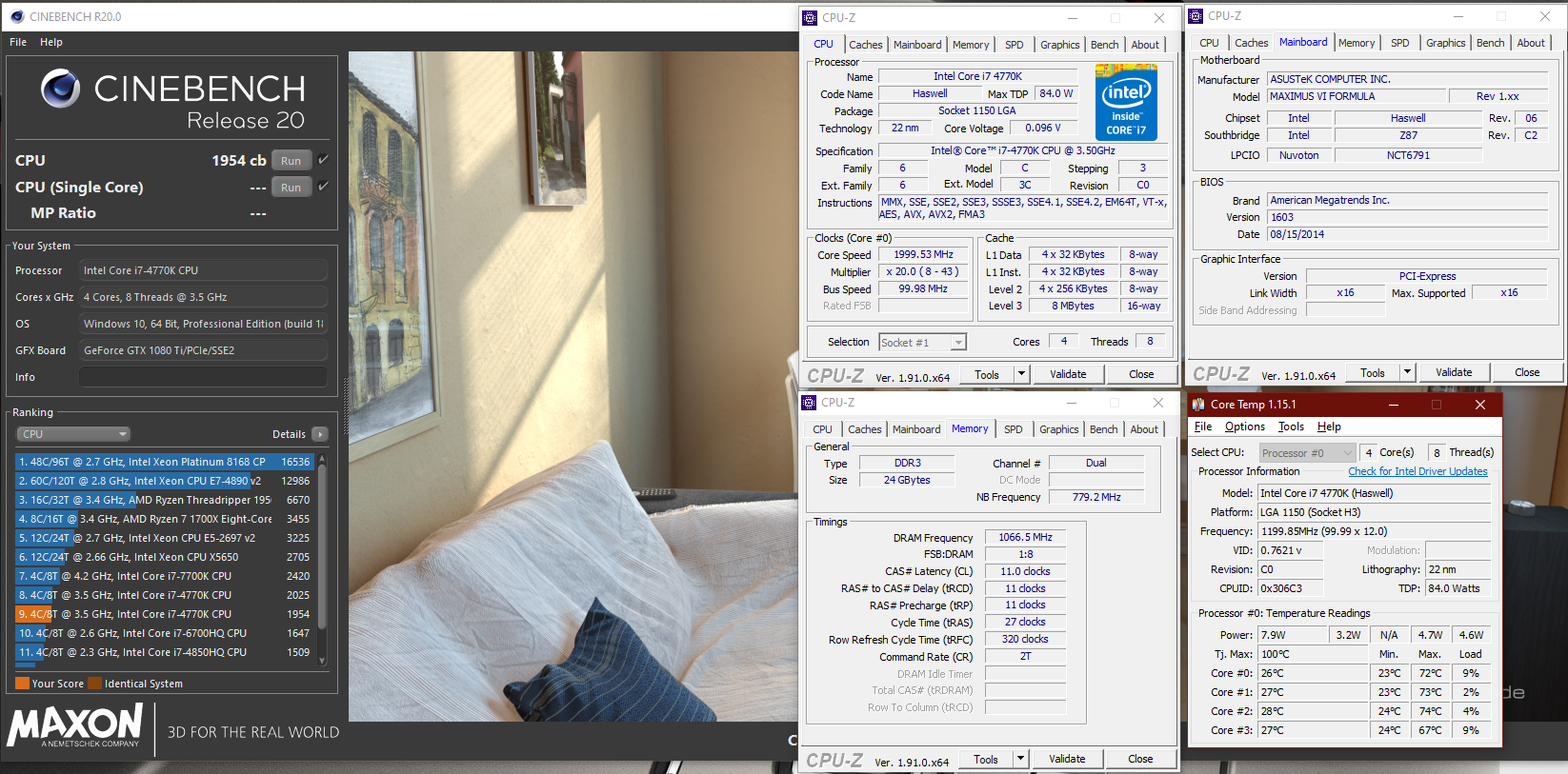This screenshot has width=1568, height=774.
Task: Select ranking row Core i7-4850HQ CPU
Action: [x=164, y=652]
